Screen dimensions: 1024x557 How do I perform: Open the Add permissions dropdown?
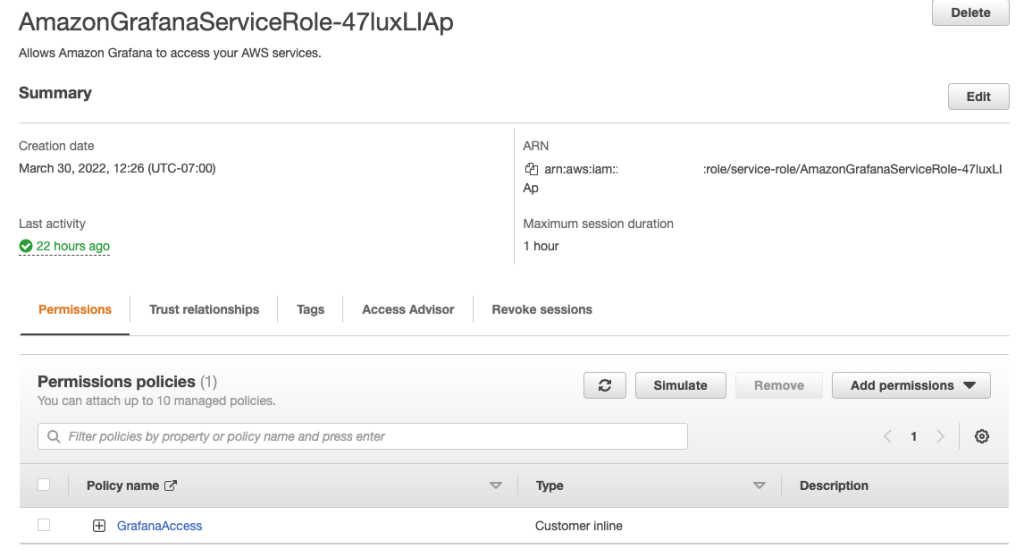[x=911, y=385]
